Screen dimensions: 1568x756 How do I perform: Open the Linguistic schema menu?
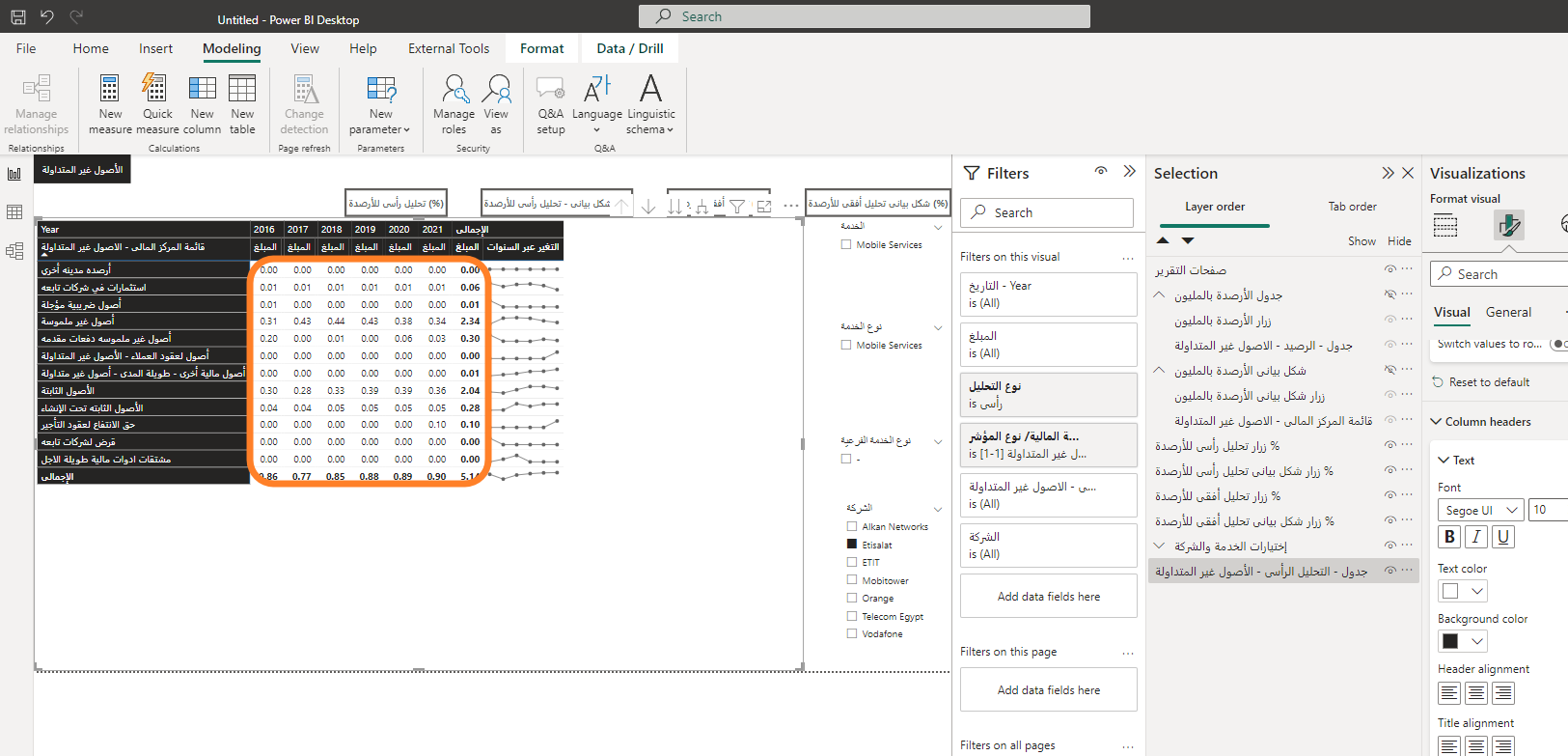coord(650,104)
